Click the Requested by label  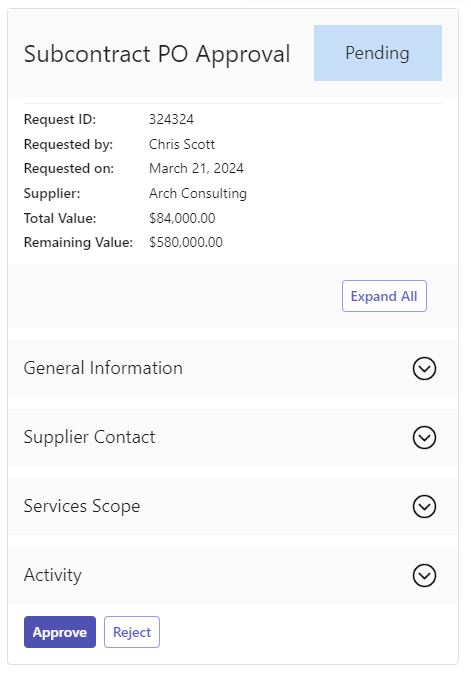(68, 144)
